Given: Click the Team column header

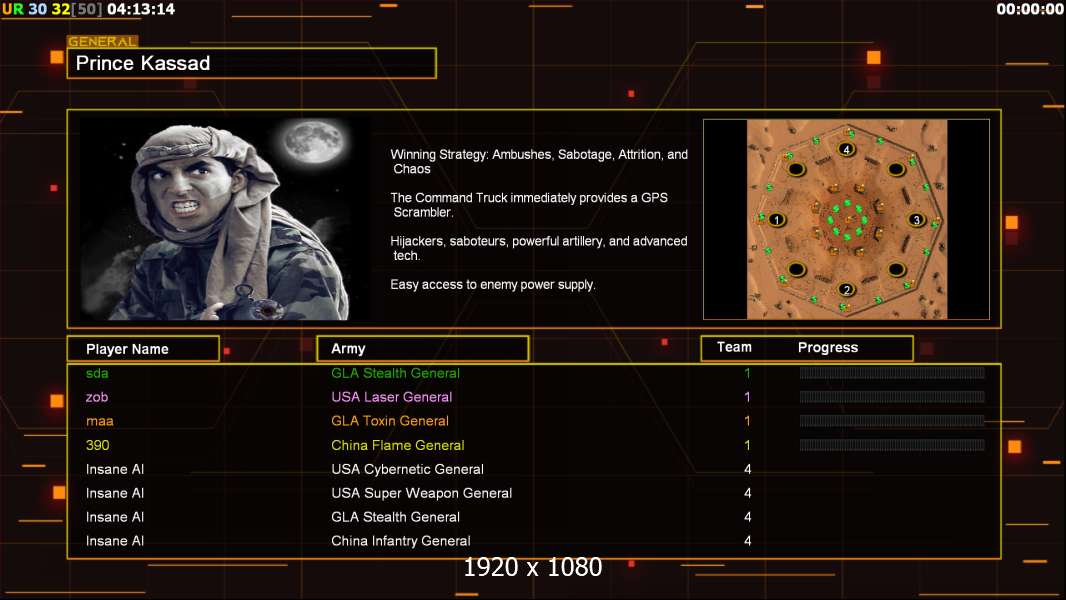Looking at the screenshot, I should [734, 347].
